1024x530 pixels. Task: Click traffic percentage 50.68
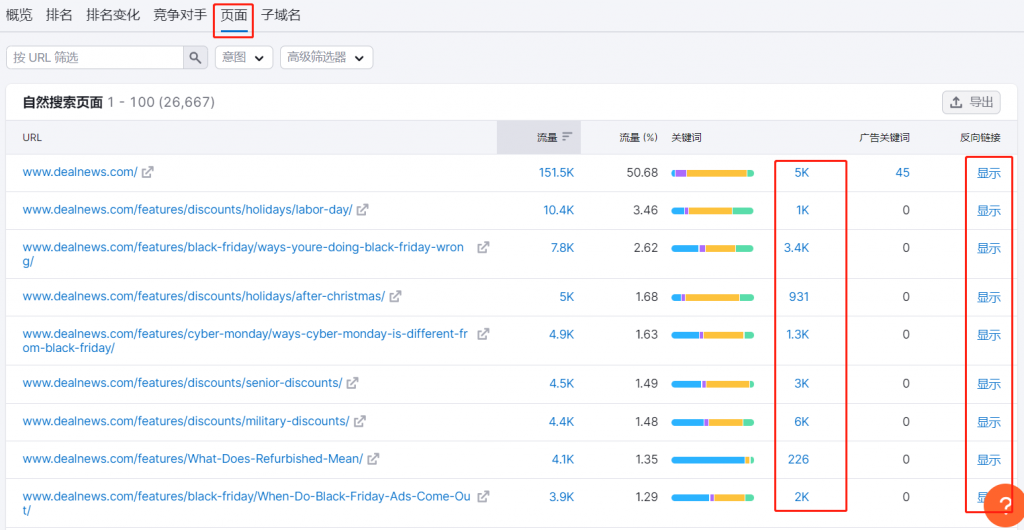(641, 172)
